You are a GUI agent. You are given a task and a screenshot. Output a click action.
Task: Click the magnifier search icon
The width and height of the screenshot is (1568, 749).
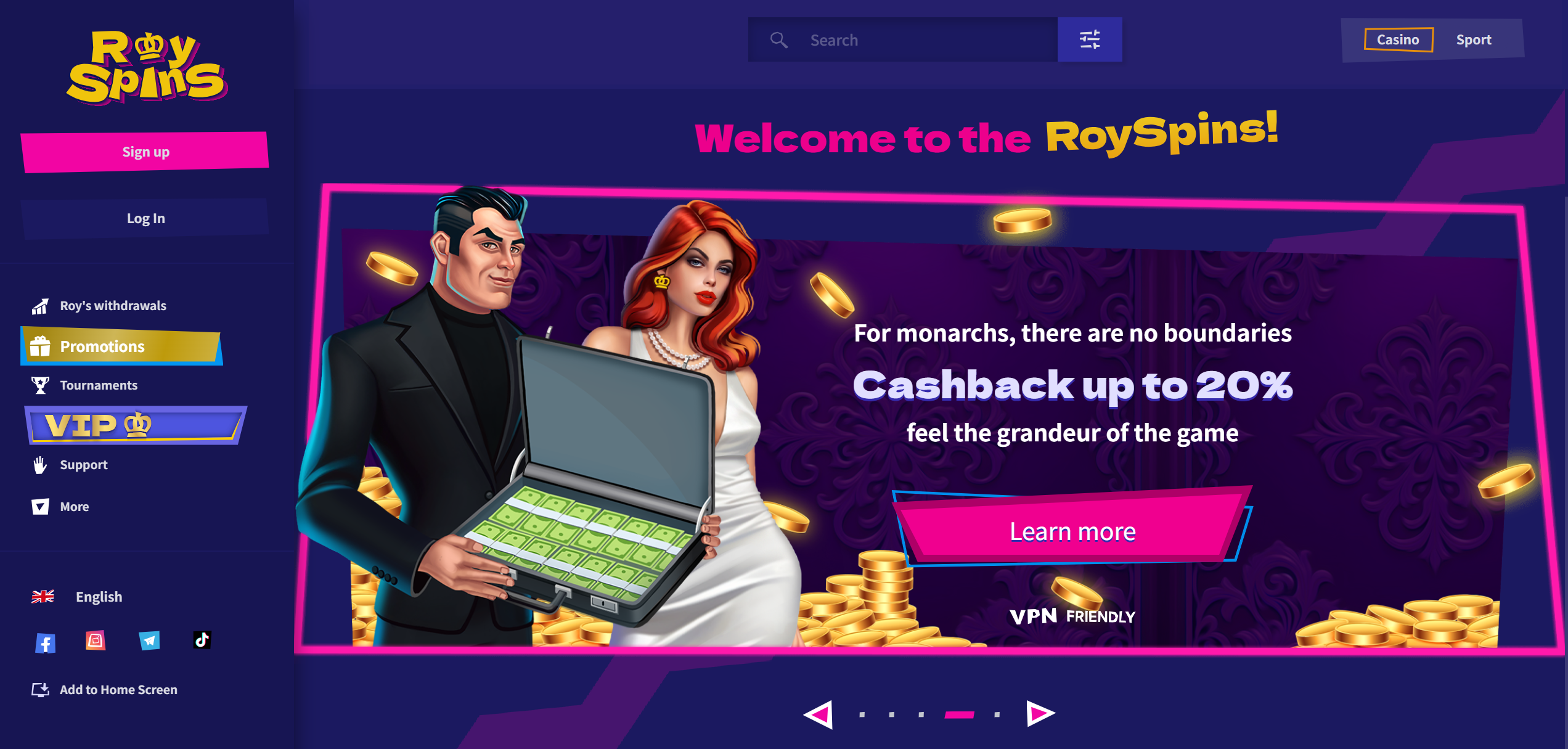(779, 40)
